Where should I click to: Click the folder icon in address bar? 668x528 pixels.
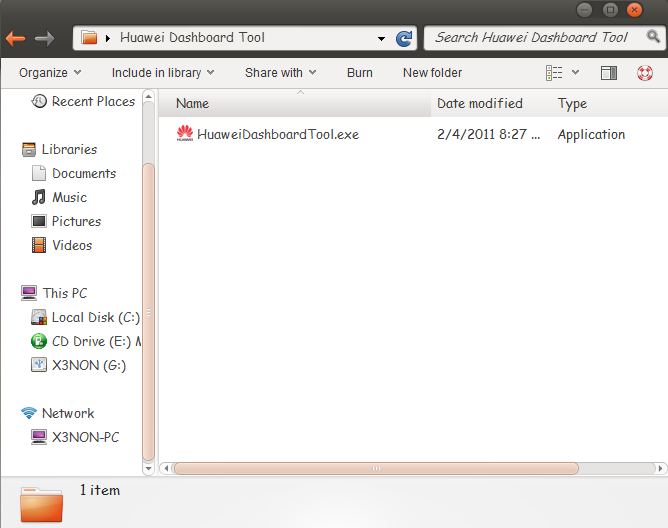[x=89, y=38]
